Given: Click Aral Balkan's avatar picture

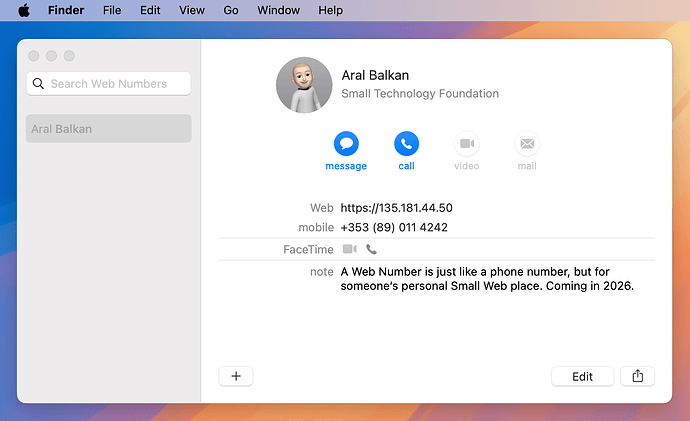Looking at the screenshot, I should pos(304,85).
